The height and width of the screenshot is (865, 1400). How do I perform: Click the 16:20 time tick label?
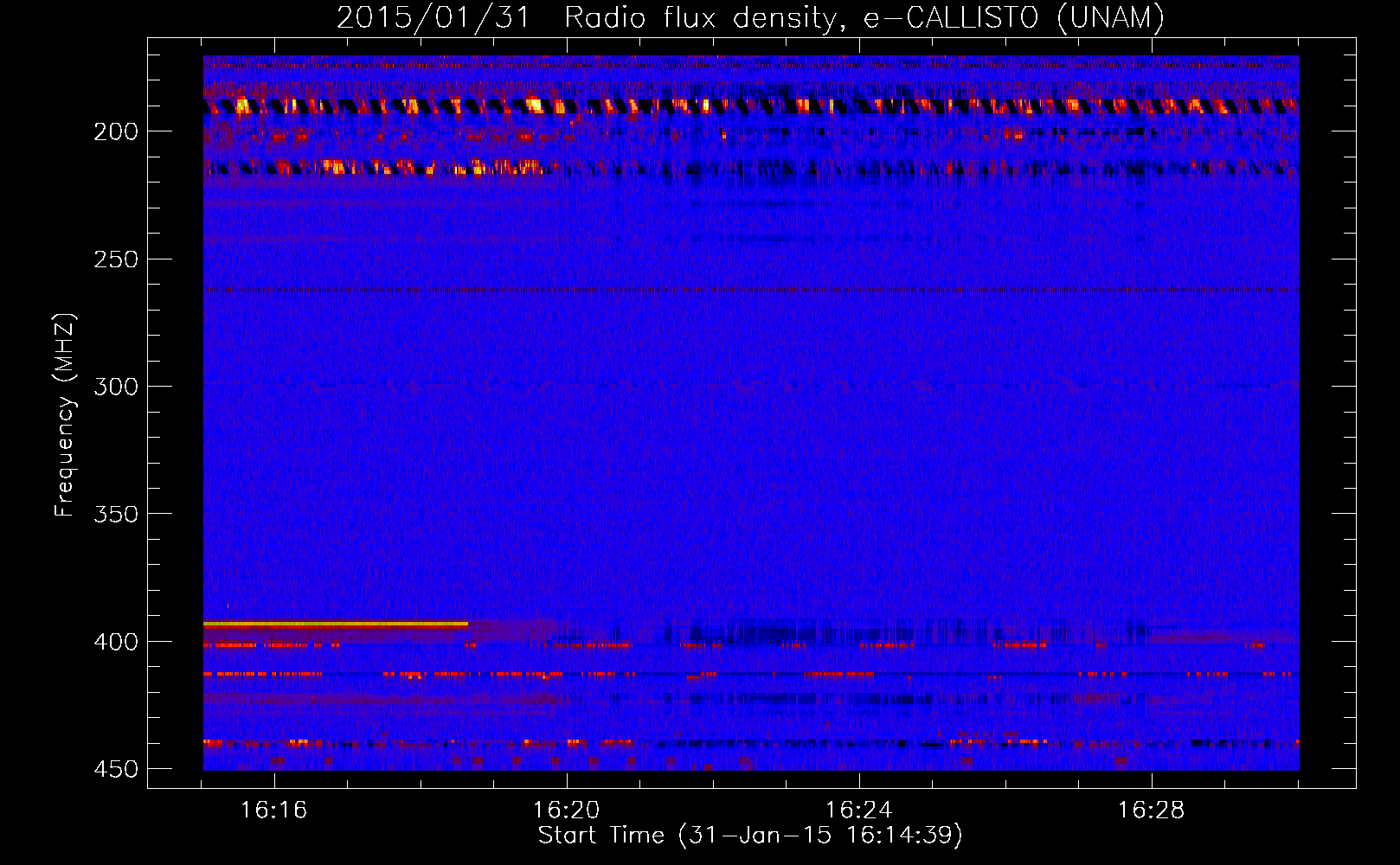[x=567, y=811]
